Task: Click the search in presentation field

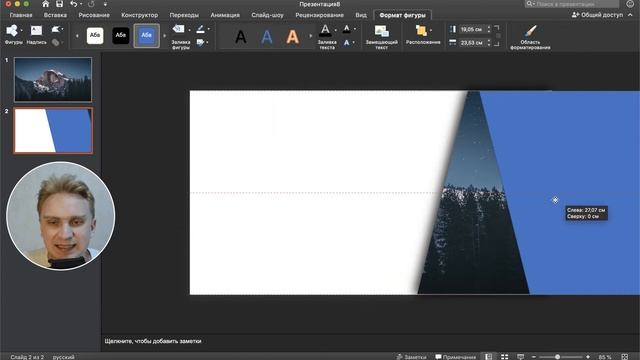Action: [x=572, y=4]
